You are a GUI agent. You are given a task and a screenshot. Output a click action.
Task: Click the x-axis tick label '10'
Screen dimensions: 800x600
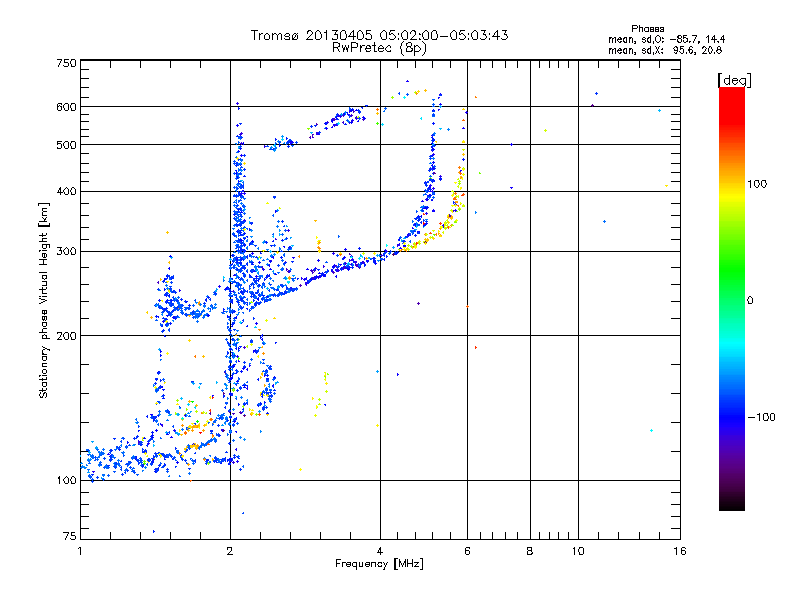click(x=578, y=551)
